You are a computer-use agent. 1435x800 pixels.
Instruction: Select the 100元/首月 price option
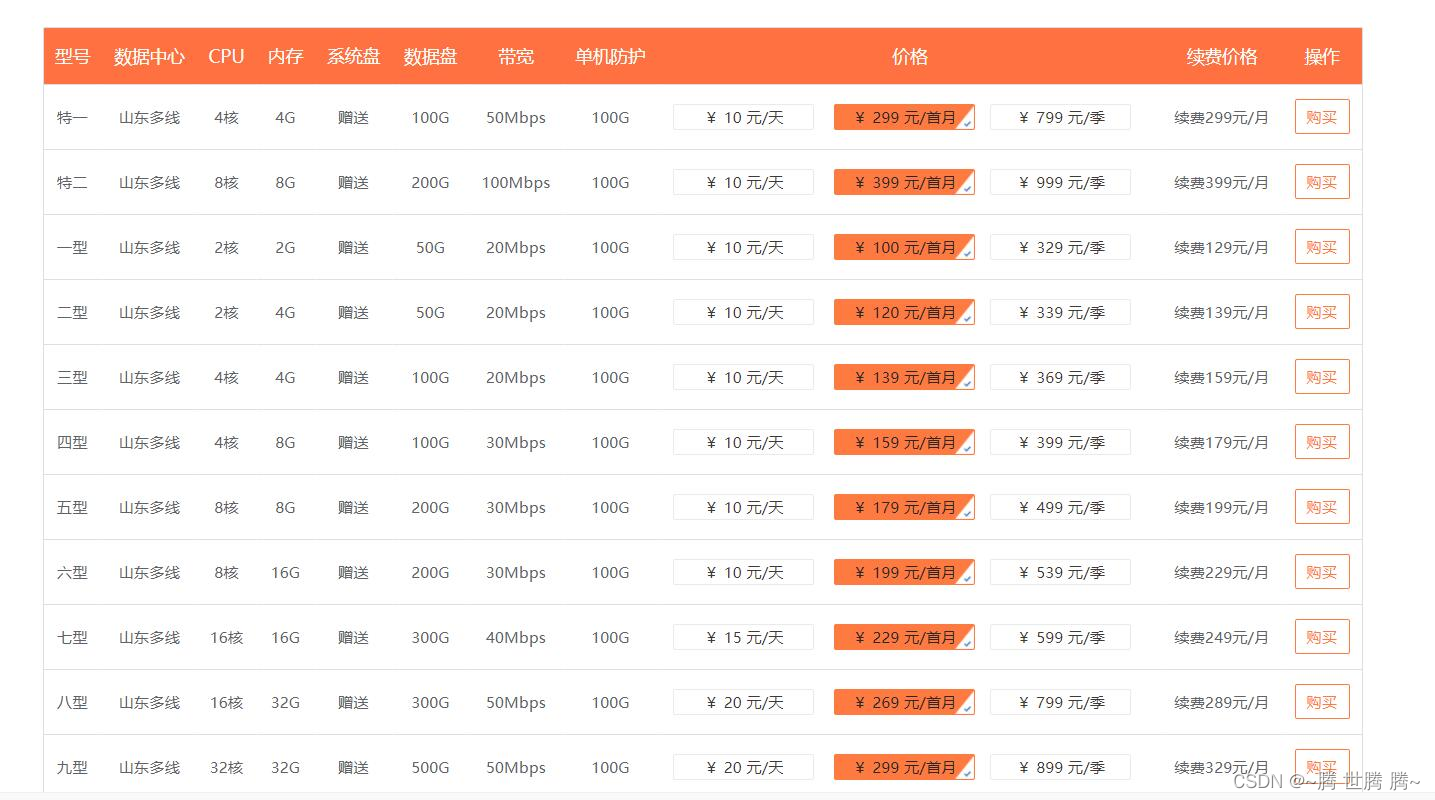[904, 247]
